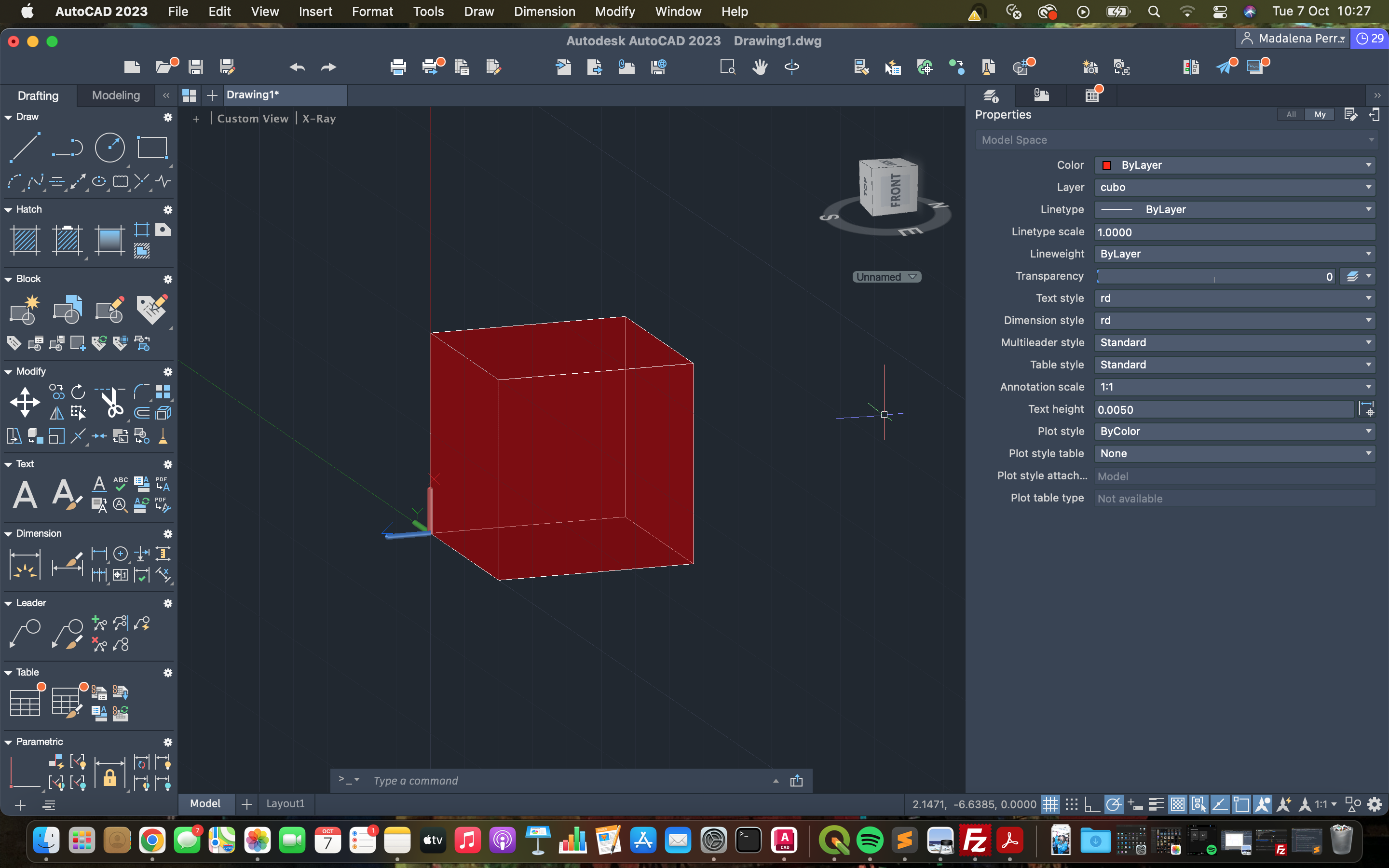Screen dimensions: 1389x868
Task: Collapse the Hatch panel section
Action: [8, 210]
